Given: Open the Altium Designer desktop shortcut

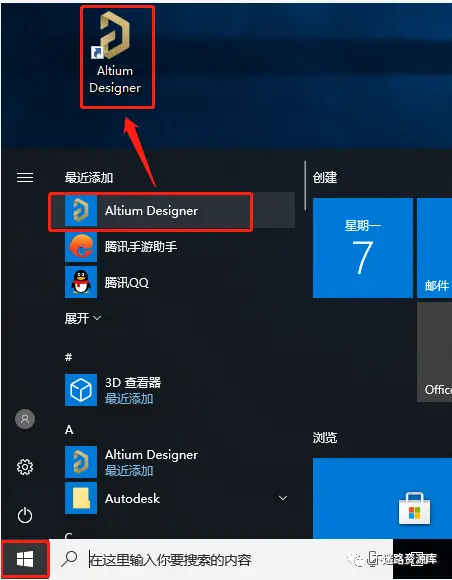Looking at the screenshot, I should [x=115, y=54].
